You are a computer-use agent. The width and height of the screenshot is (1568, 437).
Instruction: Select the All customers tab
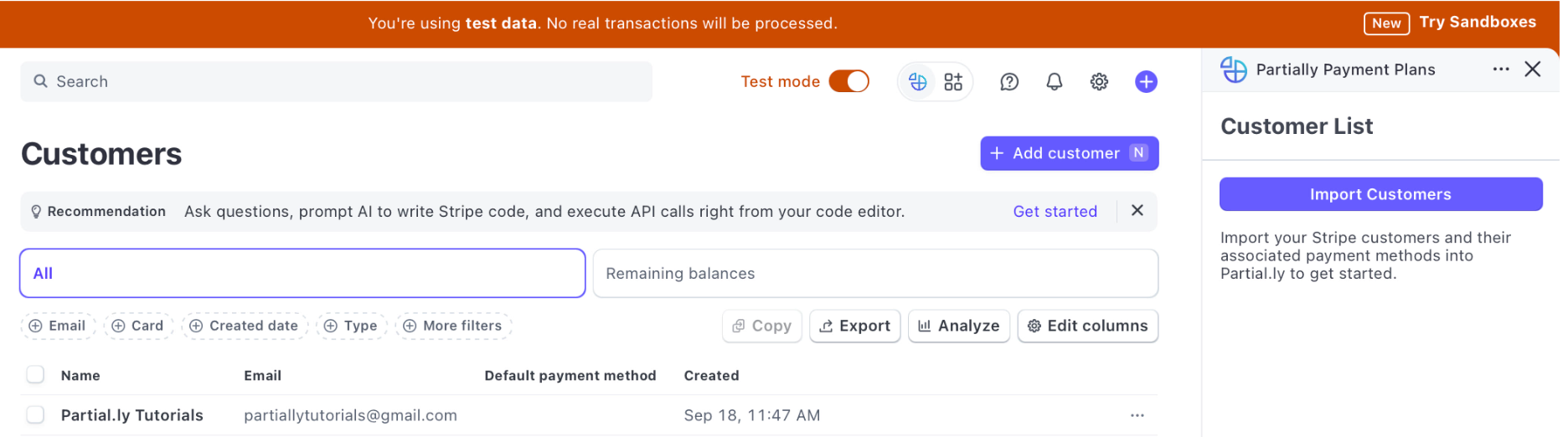point(302,274)
